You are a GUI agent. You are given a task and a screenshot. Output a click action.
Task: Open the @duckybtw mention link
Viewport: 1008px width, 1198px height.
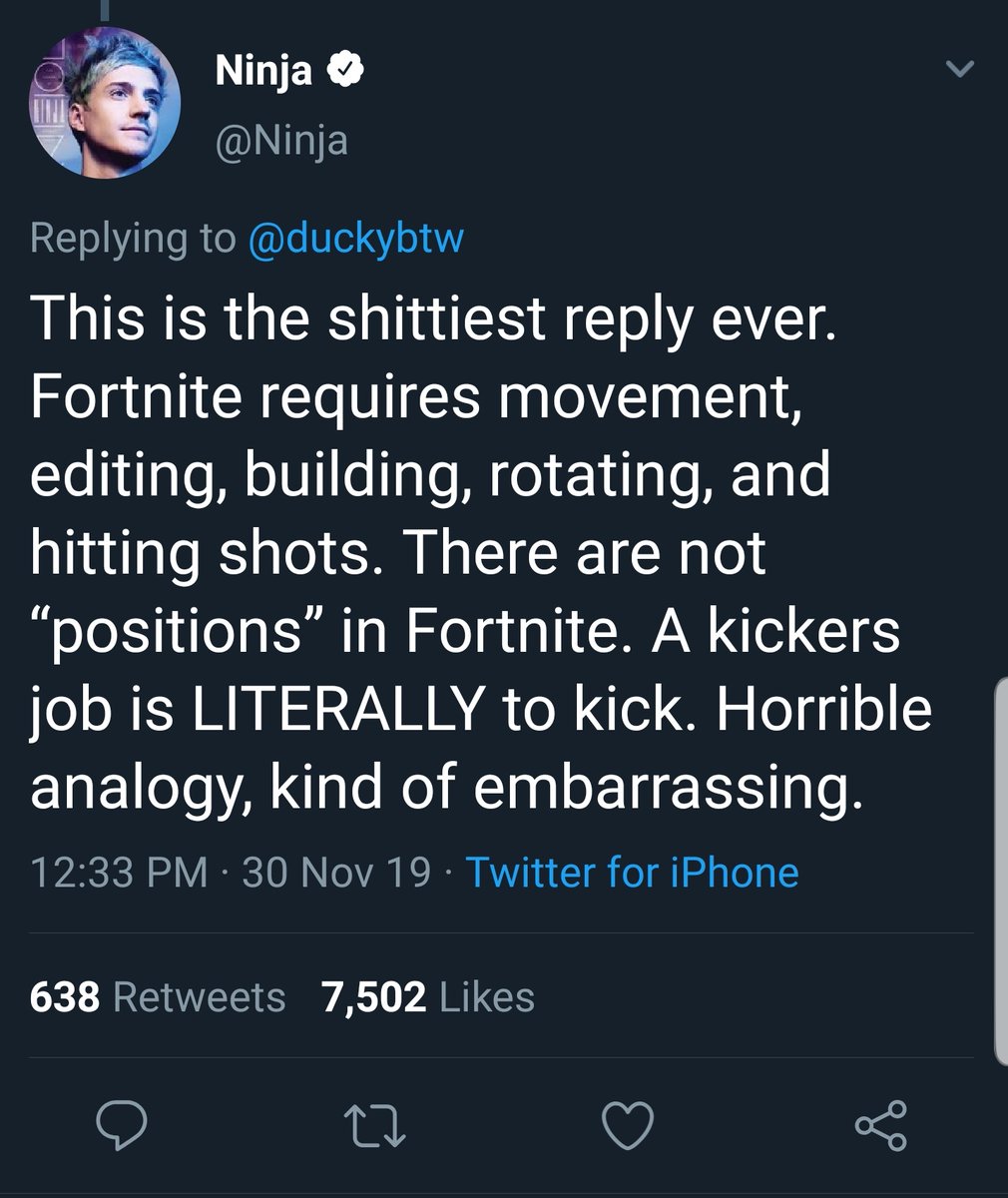355,238
